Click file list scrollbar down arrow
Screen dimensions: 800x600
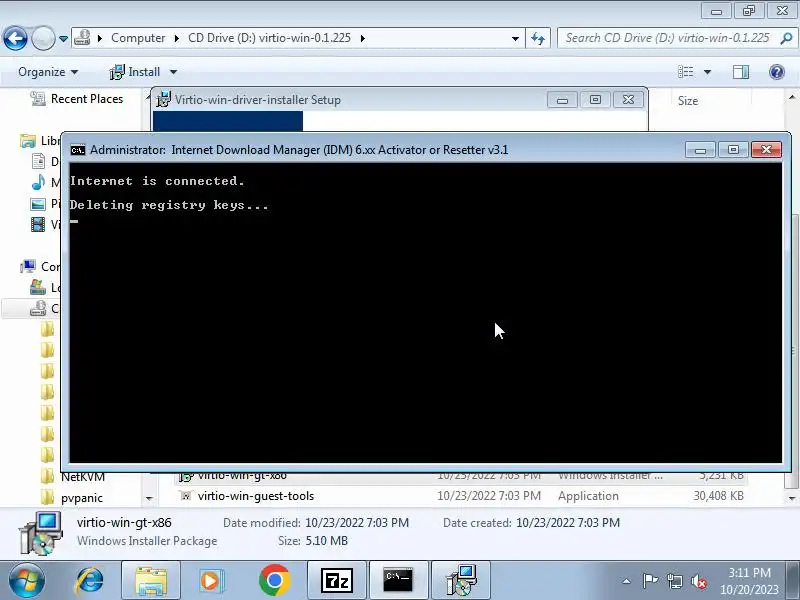click(792, 498)
